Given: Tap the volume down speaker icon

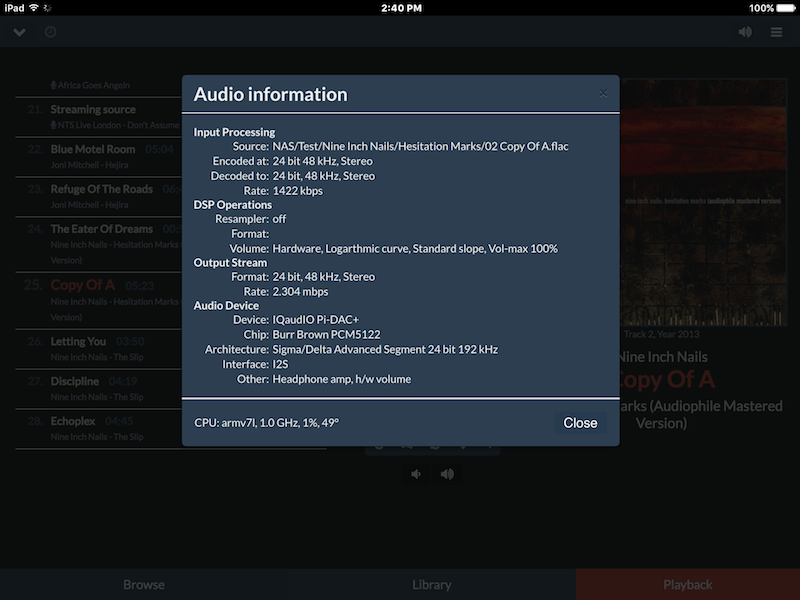Looking at the screenshot, I should (416, 474).
